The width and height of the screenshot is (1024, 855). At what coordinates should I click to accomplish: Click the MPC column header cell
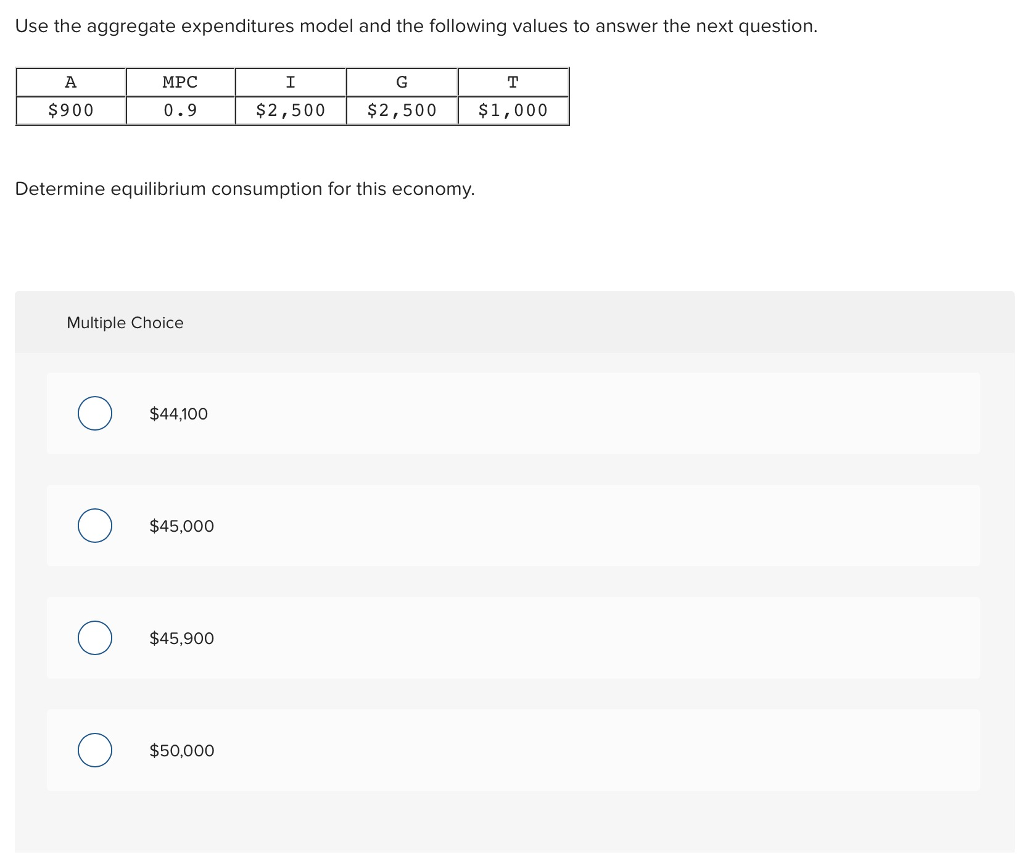[x=180, y=82]
